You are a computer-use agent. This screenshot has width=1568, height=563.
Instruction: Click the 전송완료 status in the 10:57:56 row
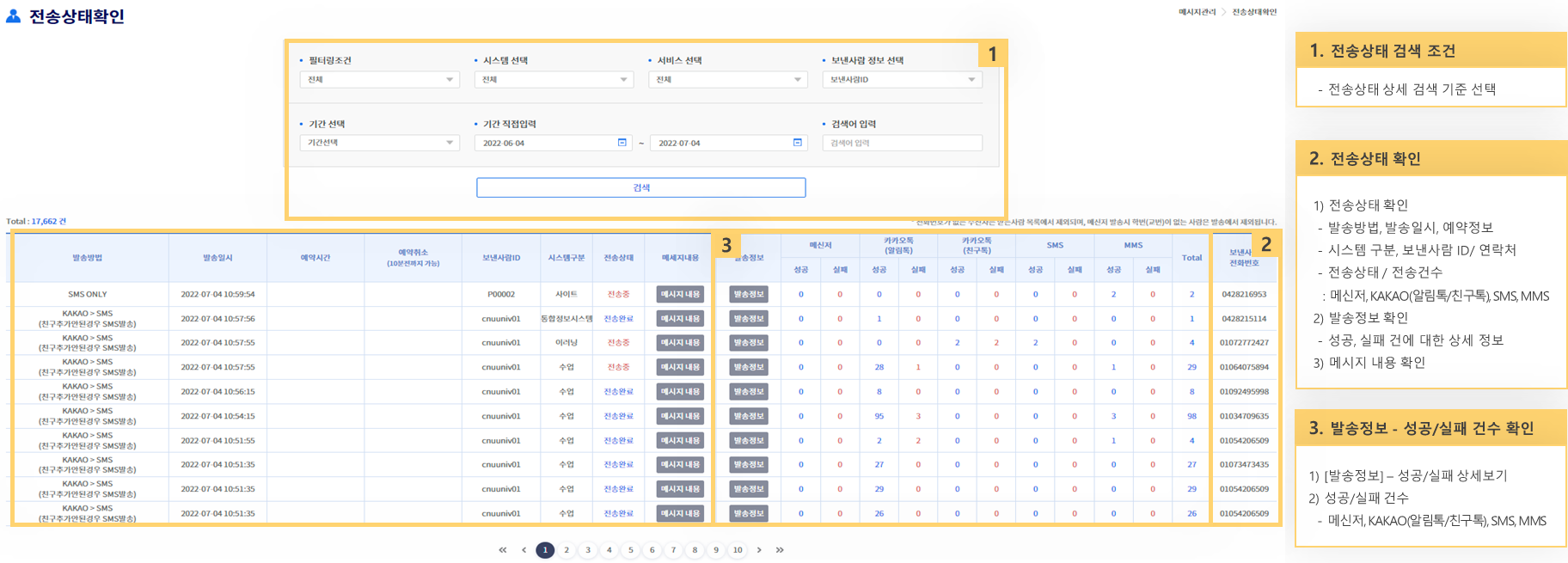pos(618,319)
